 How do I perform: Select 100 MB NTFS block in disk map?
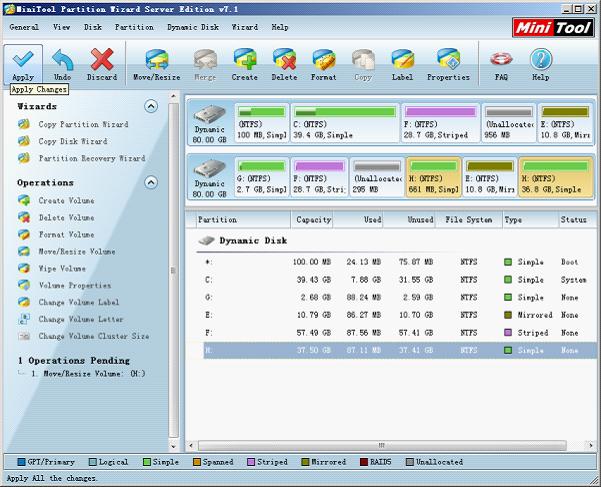click(261, 123)
